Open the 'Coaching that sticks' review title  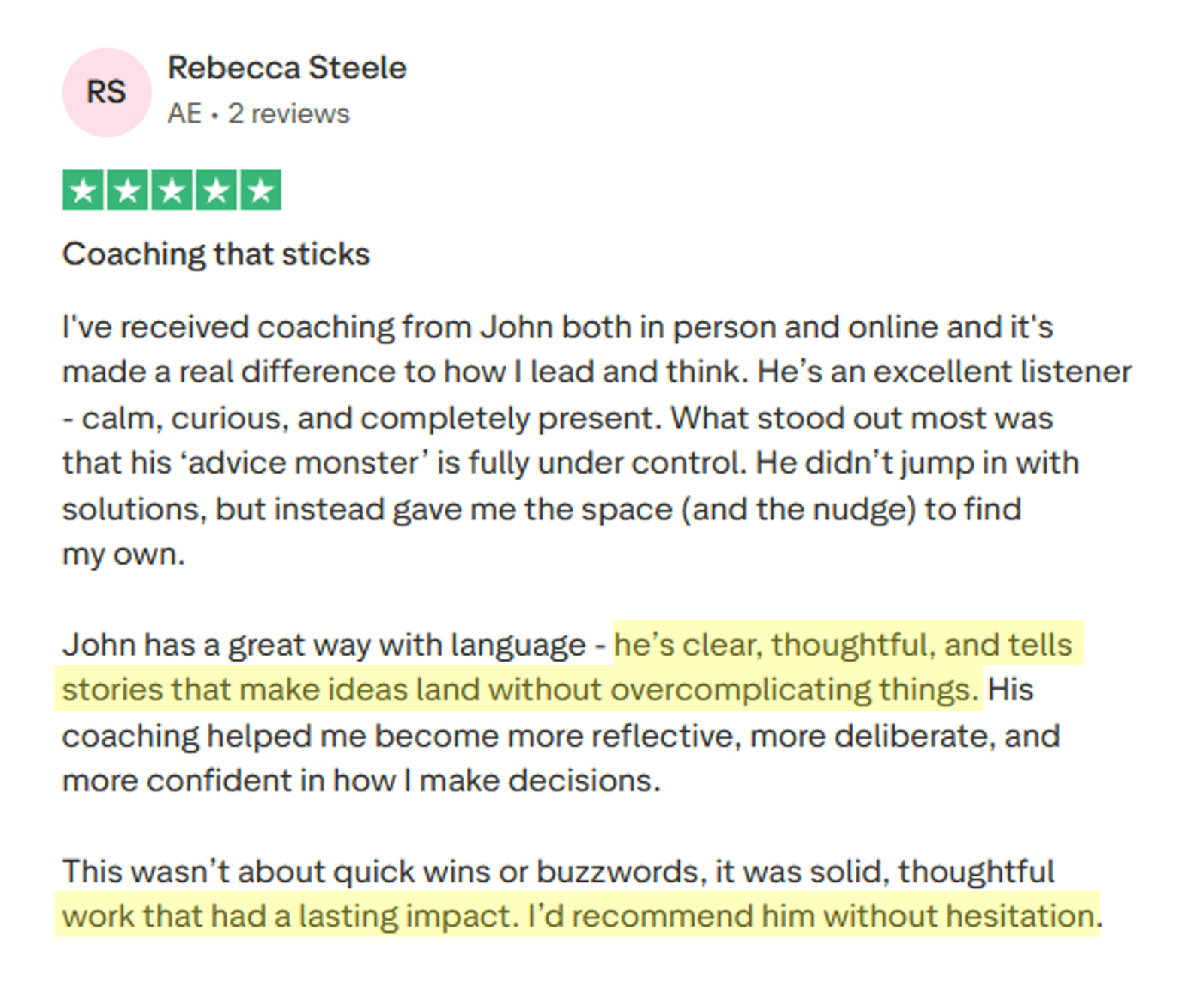tap(216, 254)
